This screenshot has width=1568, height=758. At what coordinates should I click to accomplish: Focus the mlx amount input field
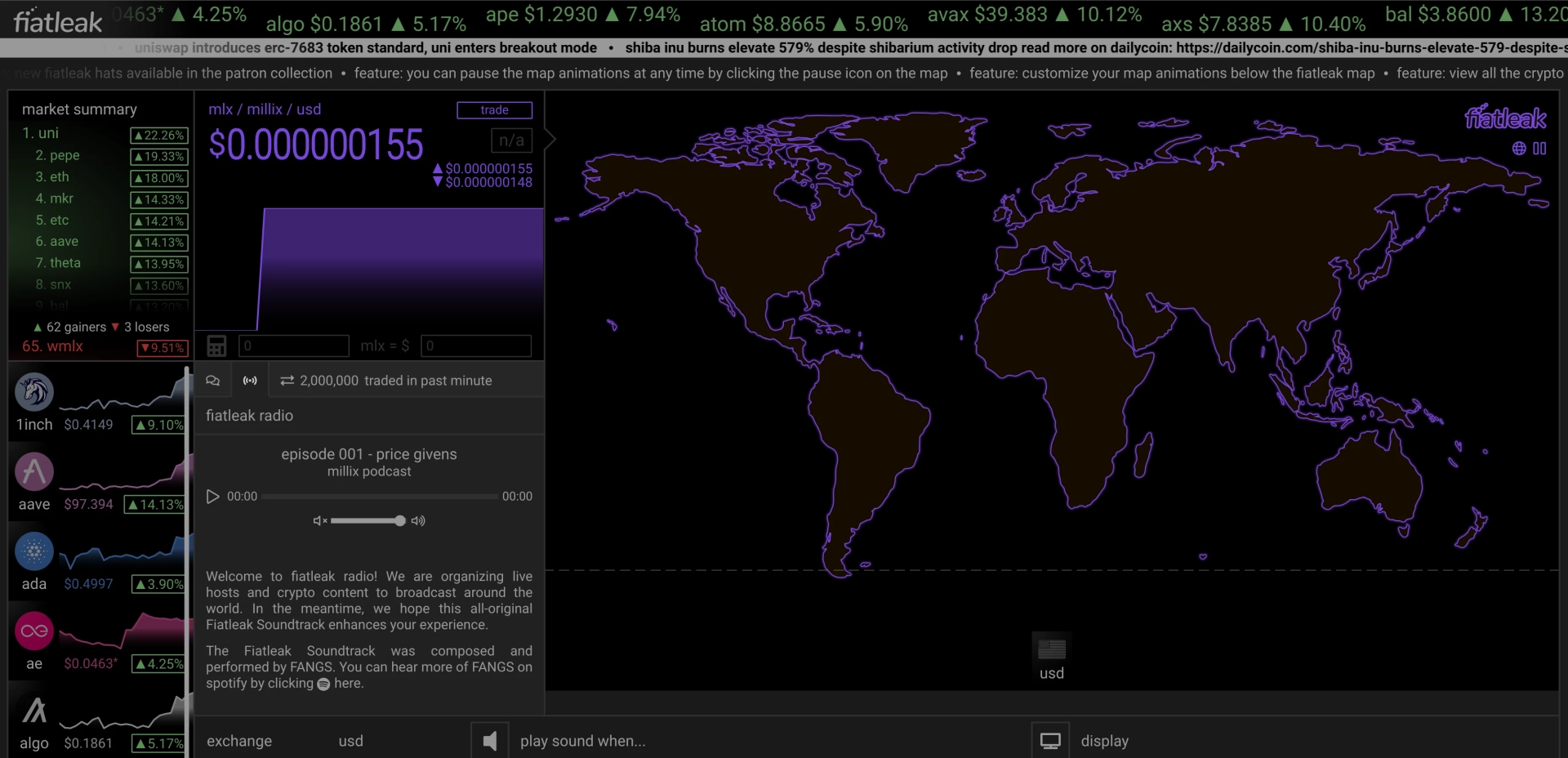click(x=294, y=346)
